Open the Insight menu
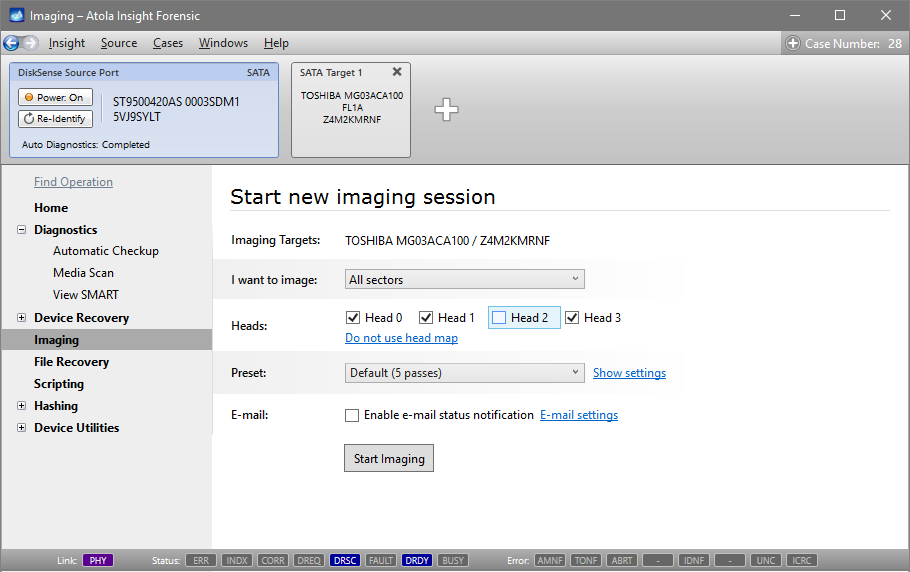Screen dimensions: 910x572 (x=67, y=43)
